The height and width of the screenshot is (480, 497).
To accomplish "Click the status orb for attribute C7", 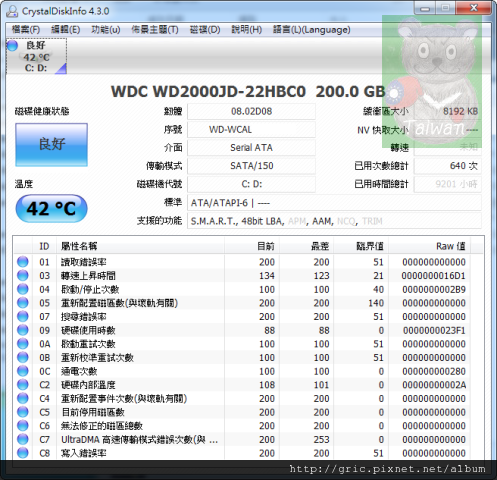I will (23, 439).
